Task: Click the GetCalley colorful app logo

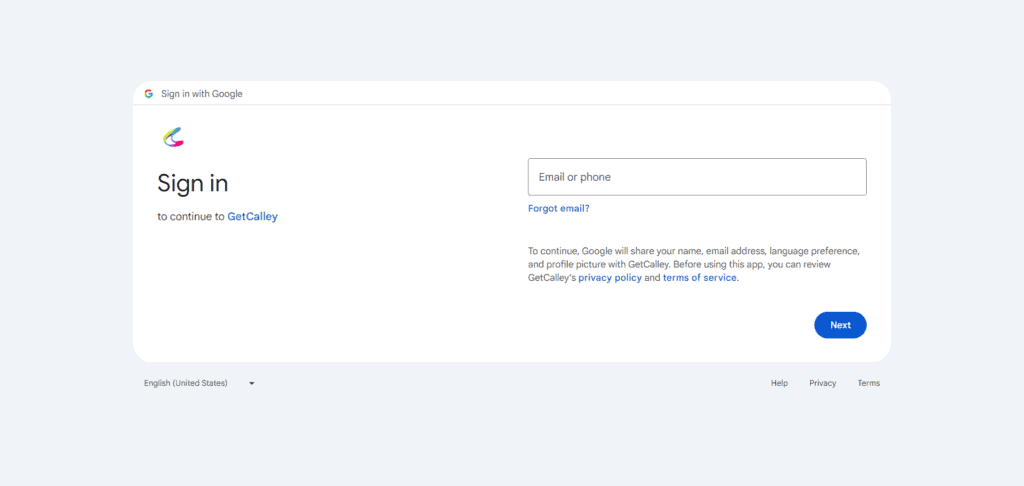Action: (173, 137)
